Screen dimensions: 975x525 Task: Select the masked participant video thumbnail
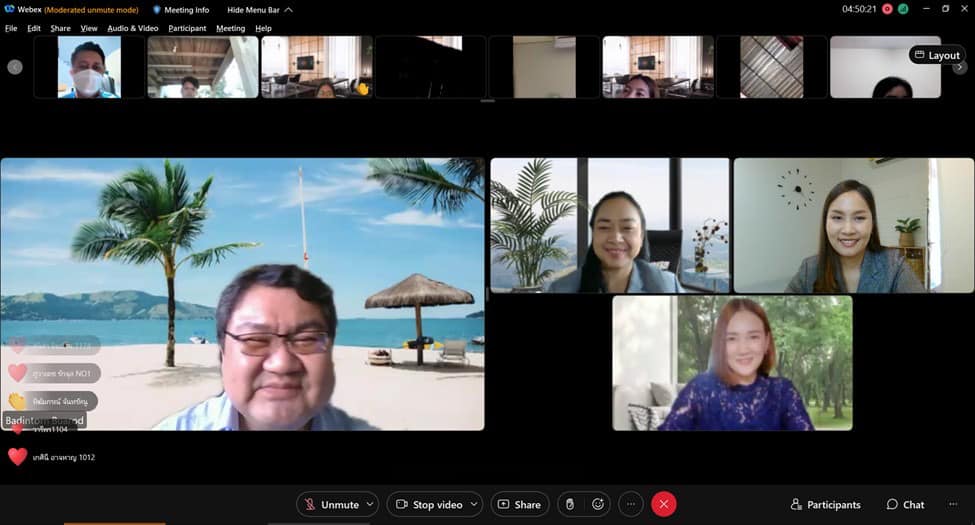pos(89,67)
